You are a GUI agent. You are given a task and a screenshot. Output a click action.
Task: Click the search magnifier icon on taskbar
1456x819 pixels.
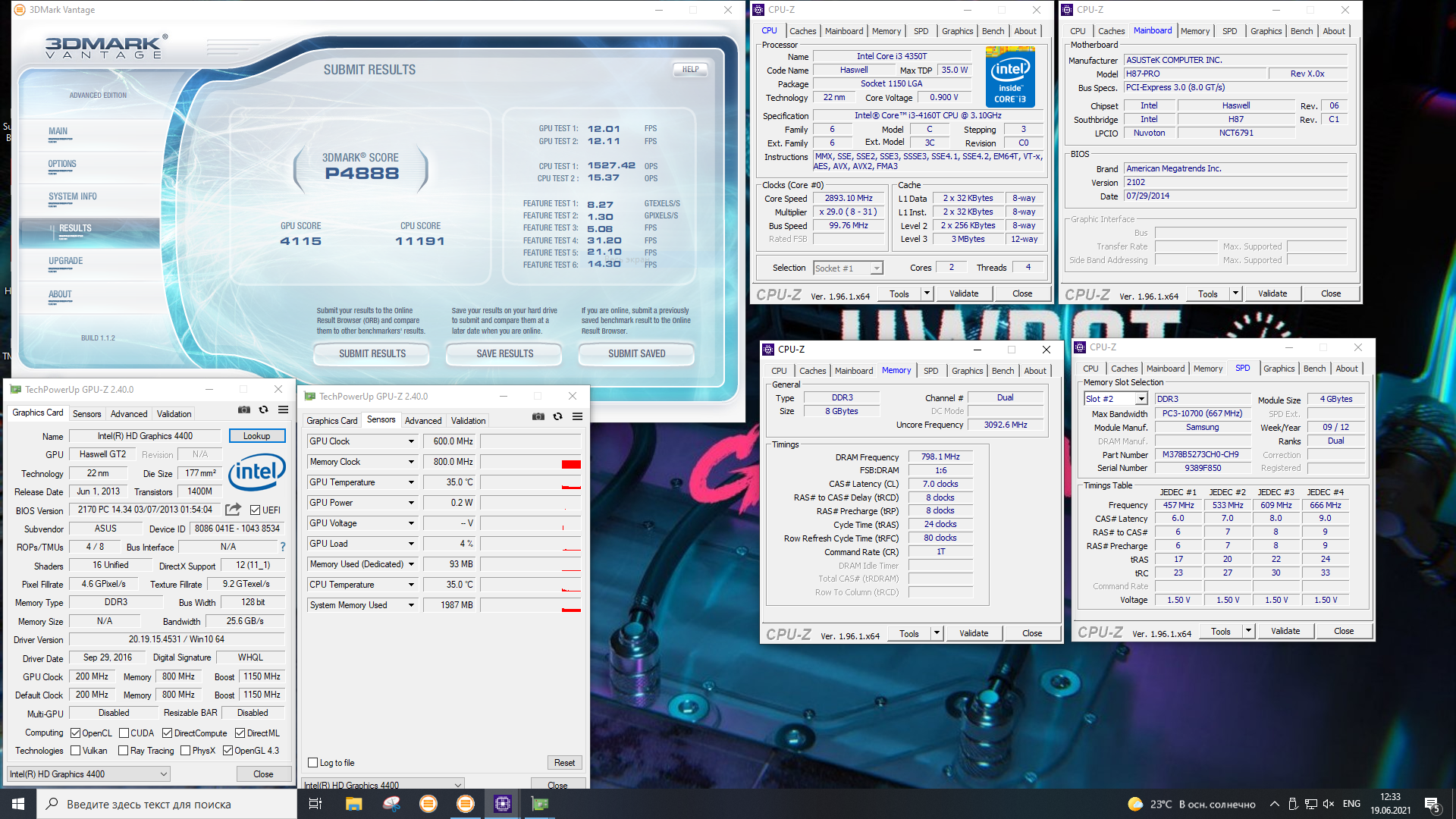(x=52, y=804)
